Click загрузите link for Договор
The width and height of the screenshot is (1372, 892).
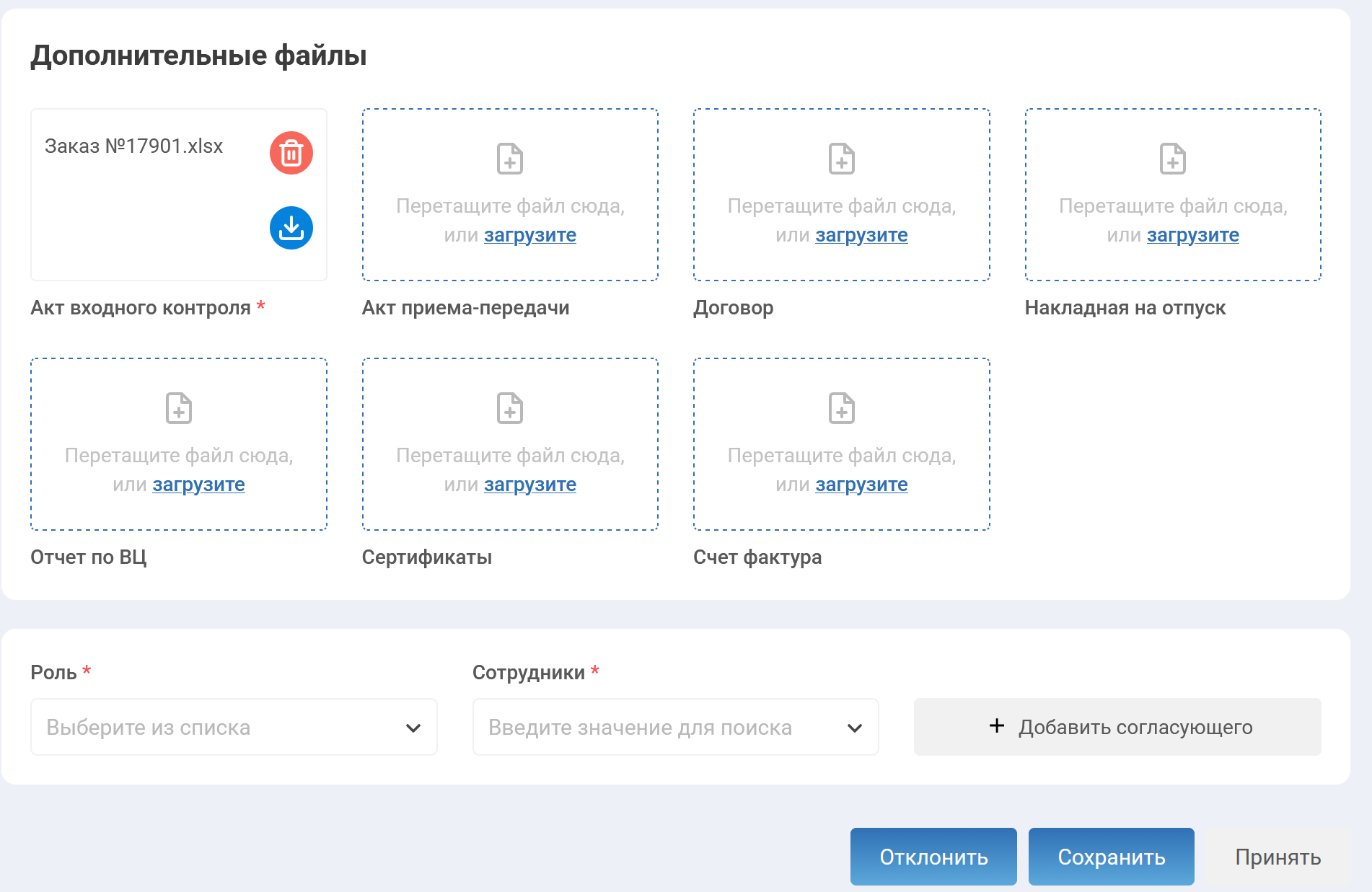coord(861,235)
